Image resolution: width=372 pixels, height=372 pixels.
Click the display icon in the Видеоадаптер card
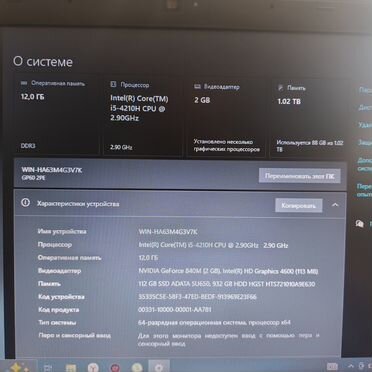197,87
